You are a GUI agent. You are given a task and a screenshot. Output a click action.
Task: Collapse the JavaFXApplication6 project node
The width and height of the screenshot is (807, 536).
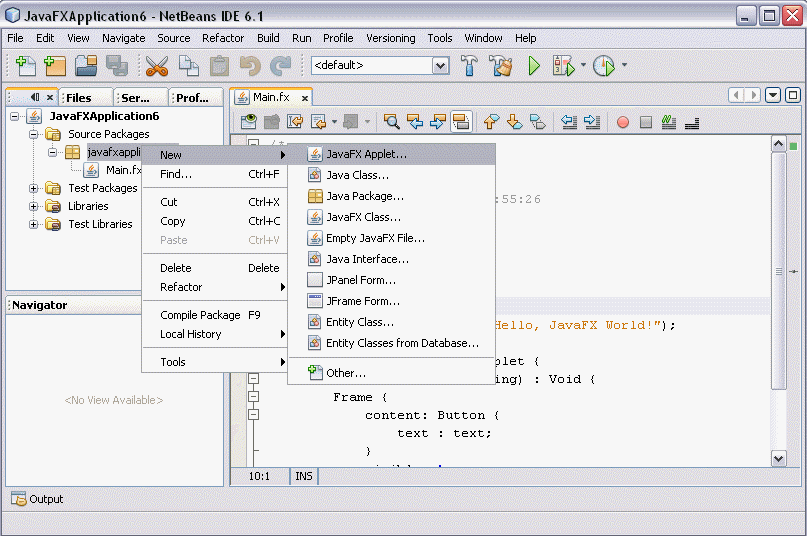(x=15, y=116)
